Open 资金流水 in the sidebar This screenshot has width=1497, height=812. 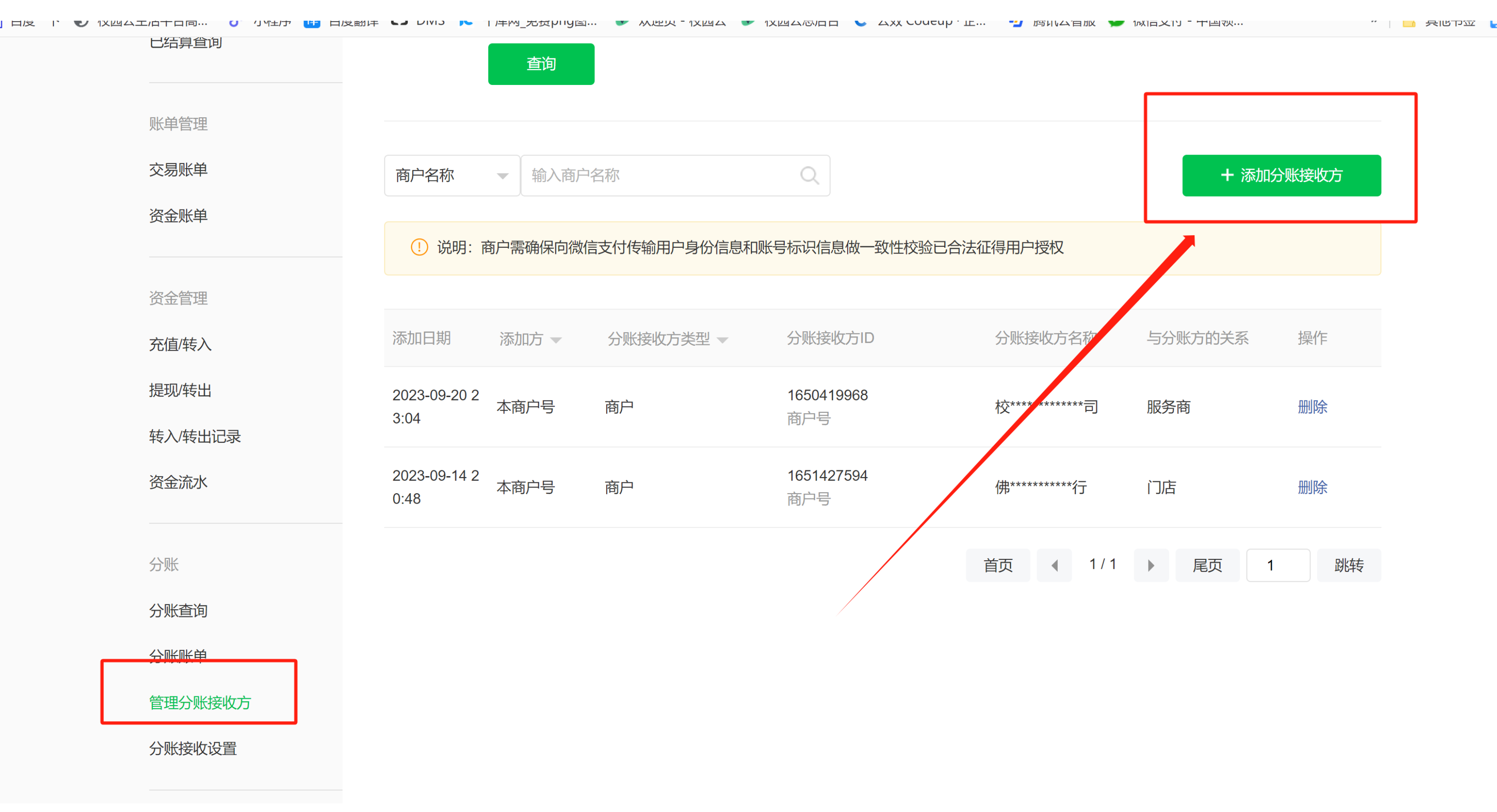[178, 482]
